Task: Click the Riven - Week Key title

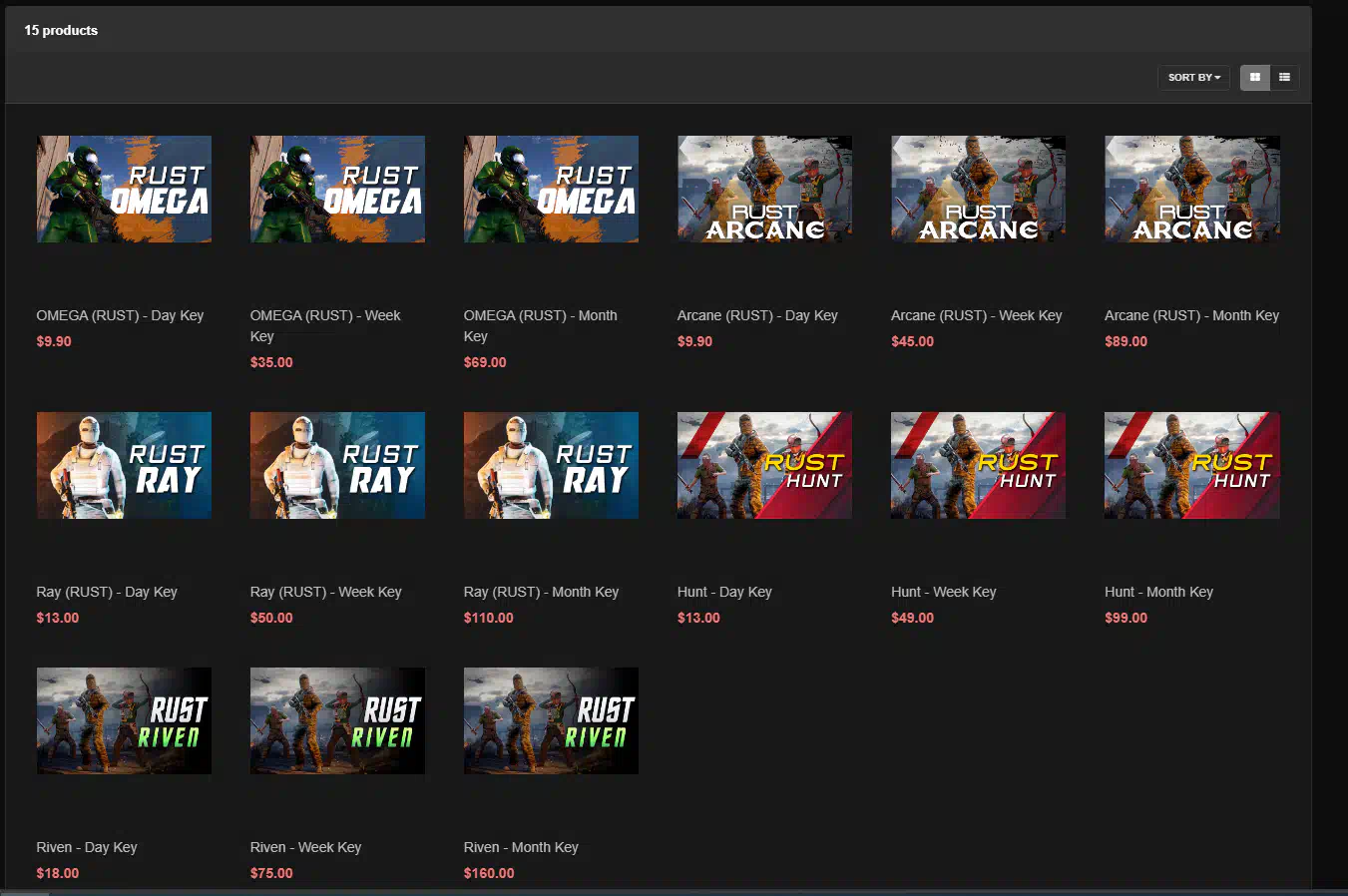Action: tap(305, 847)
